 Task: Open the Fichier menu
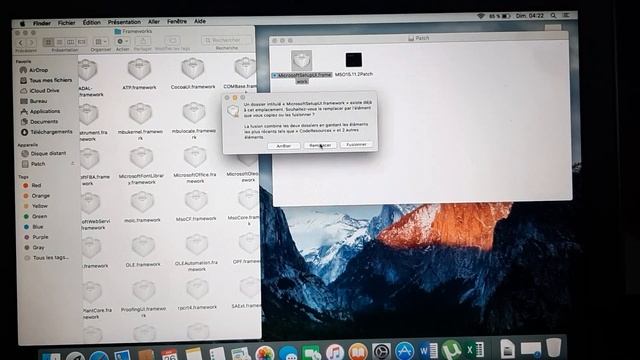pyautogui.click(x=66, y=23)
